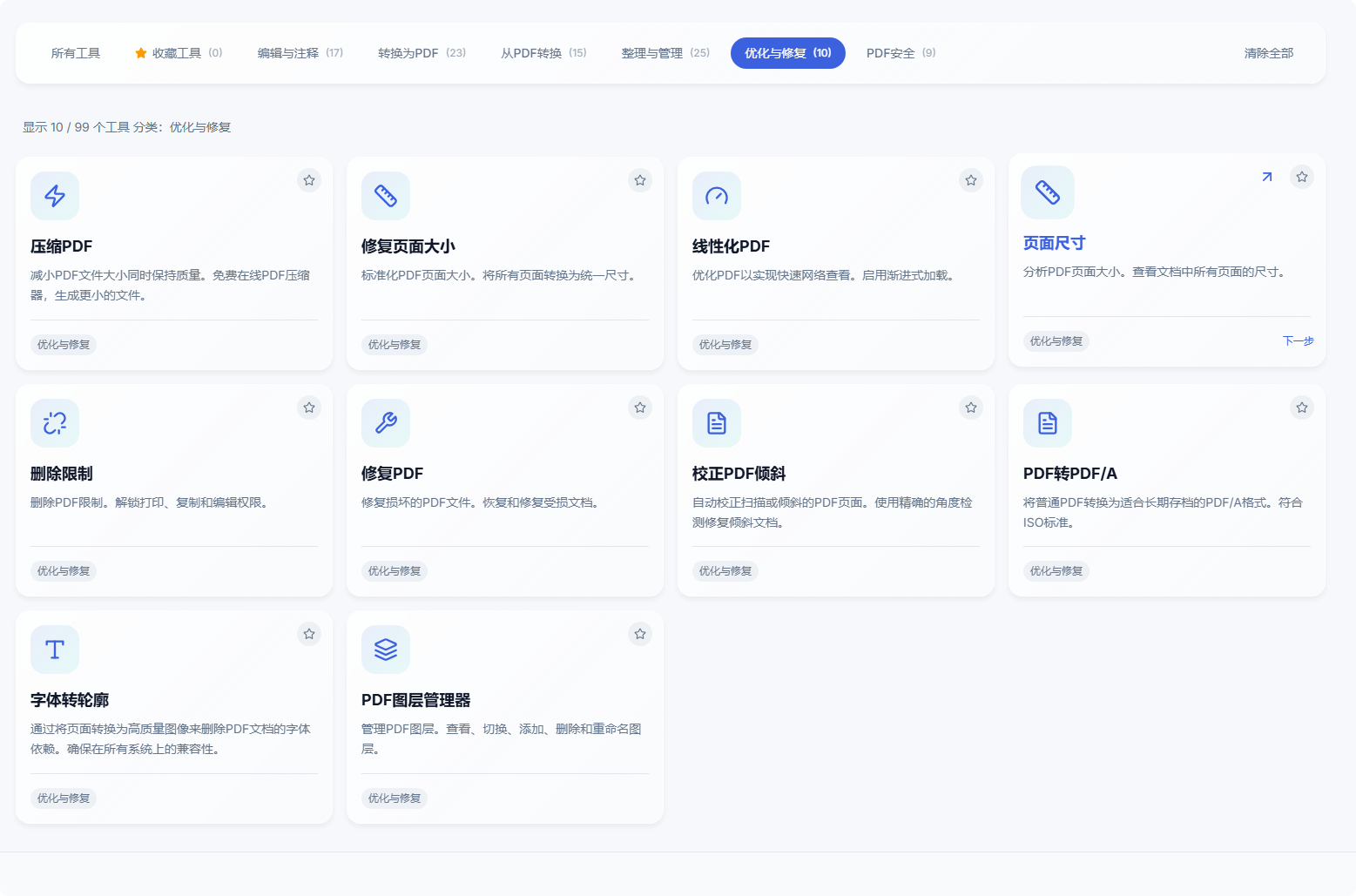Open 页面尺寸 via the arrow icon
This screenshot has width=1356, height=896.
pyautogui.click(x=1267, y=177)
